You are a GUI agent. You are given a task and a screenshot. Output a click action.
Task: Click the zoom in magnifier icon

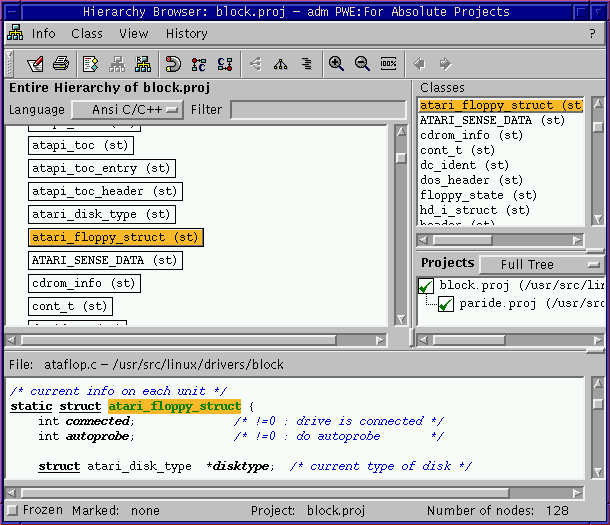pos(337,64)
